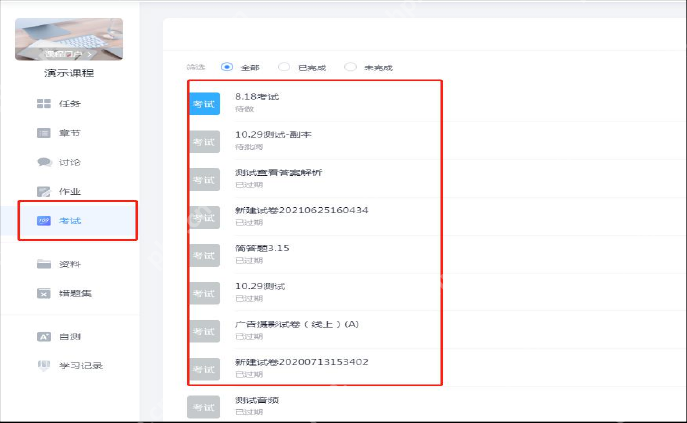Click the 自测 self-test icon
The height and width of the screenshot is (423, 687).
point(44,337)
